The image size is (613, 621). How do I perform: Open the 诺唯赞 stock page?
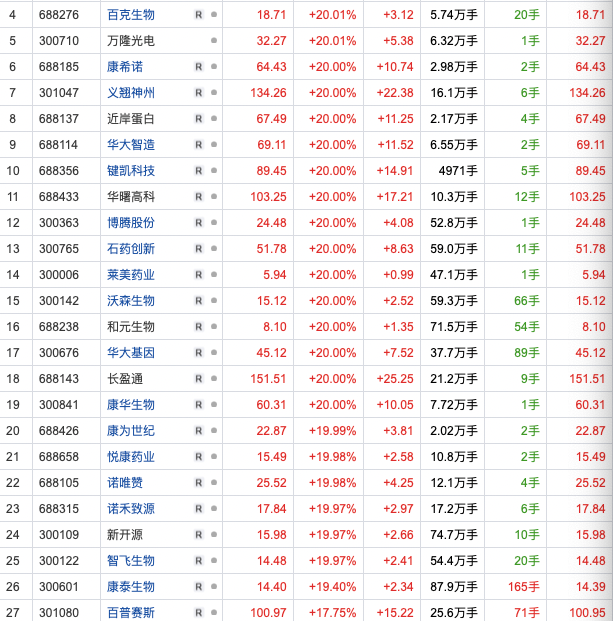point(125,483)
